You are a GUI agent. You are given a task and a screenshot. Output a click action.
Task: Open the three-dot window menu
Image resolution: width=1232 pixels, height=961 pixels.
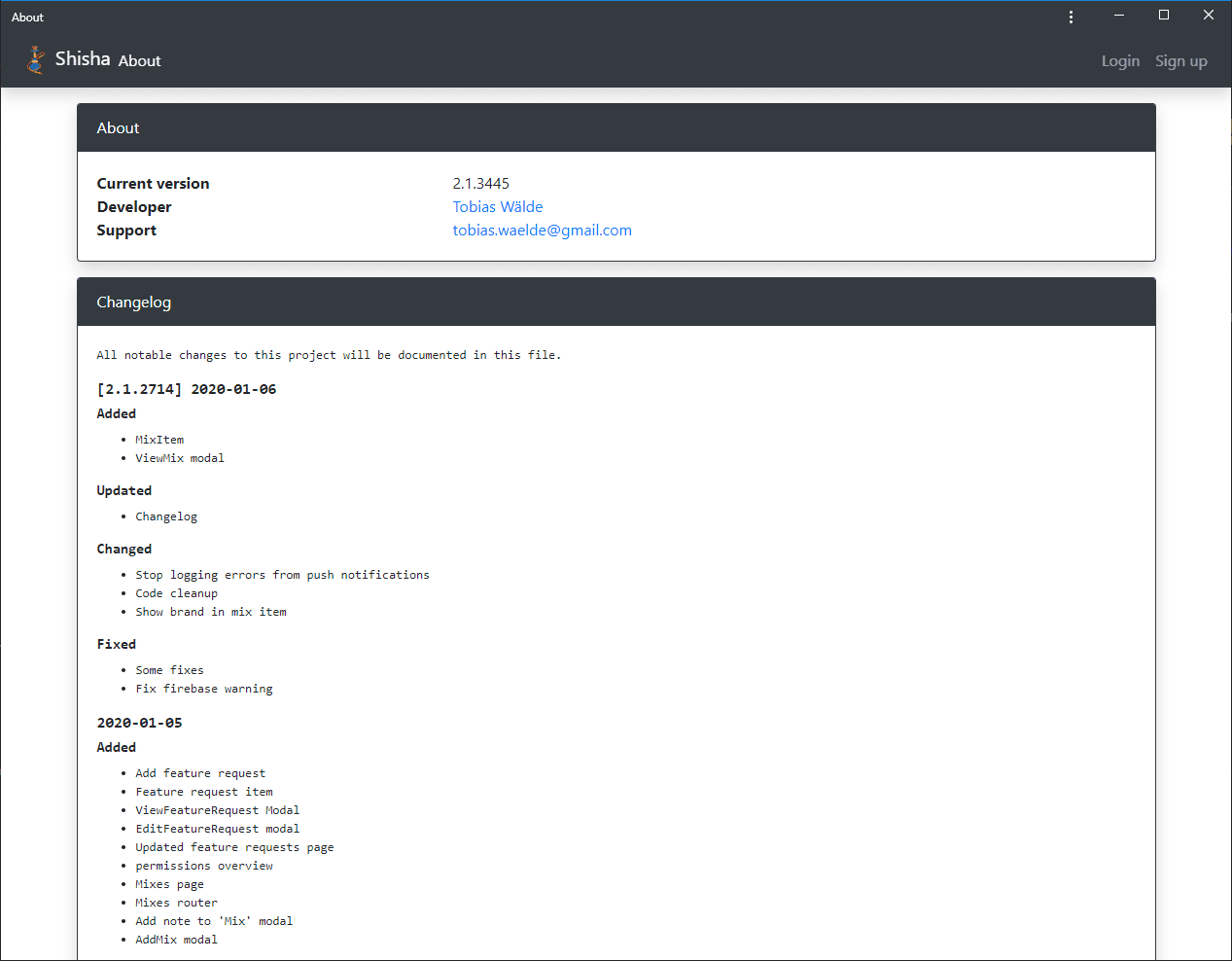point(1071,17)
